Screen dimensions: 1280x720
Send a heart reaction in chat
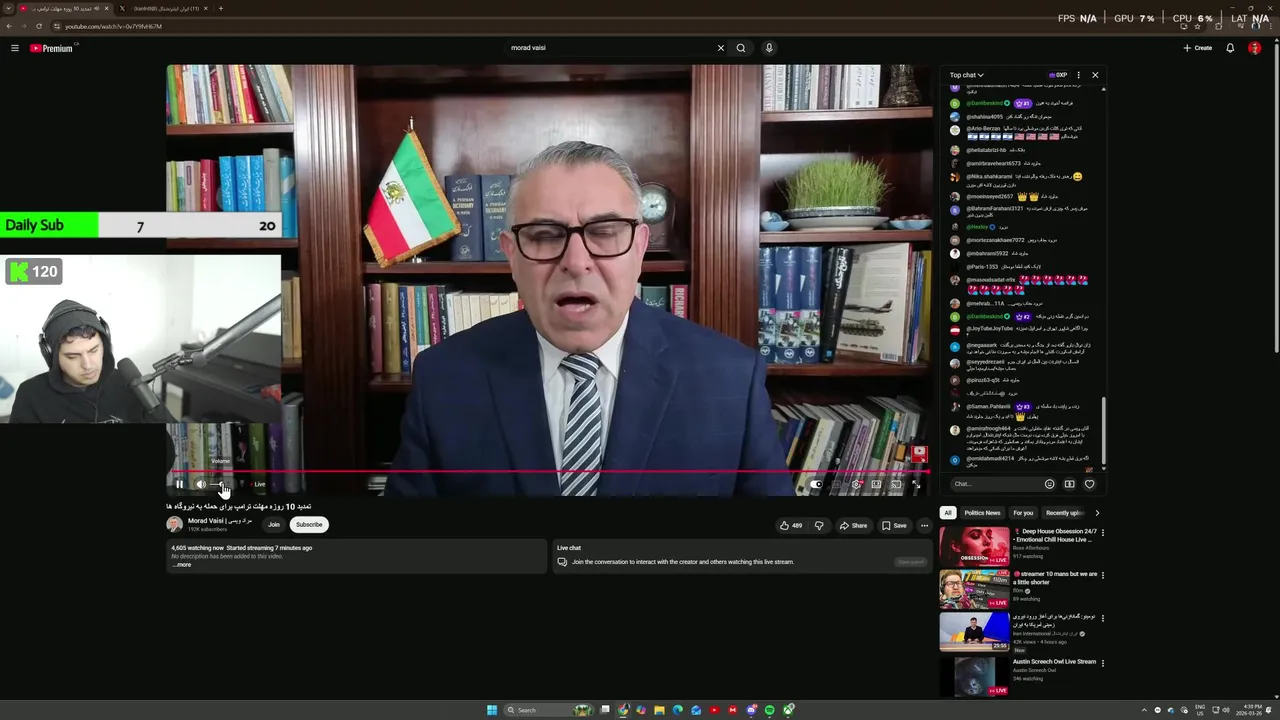pyautogui.click(x=1089, y=484)
